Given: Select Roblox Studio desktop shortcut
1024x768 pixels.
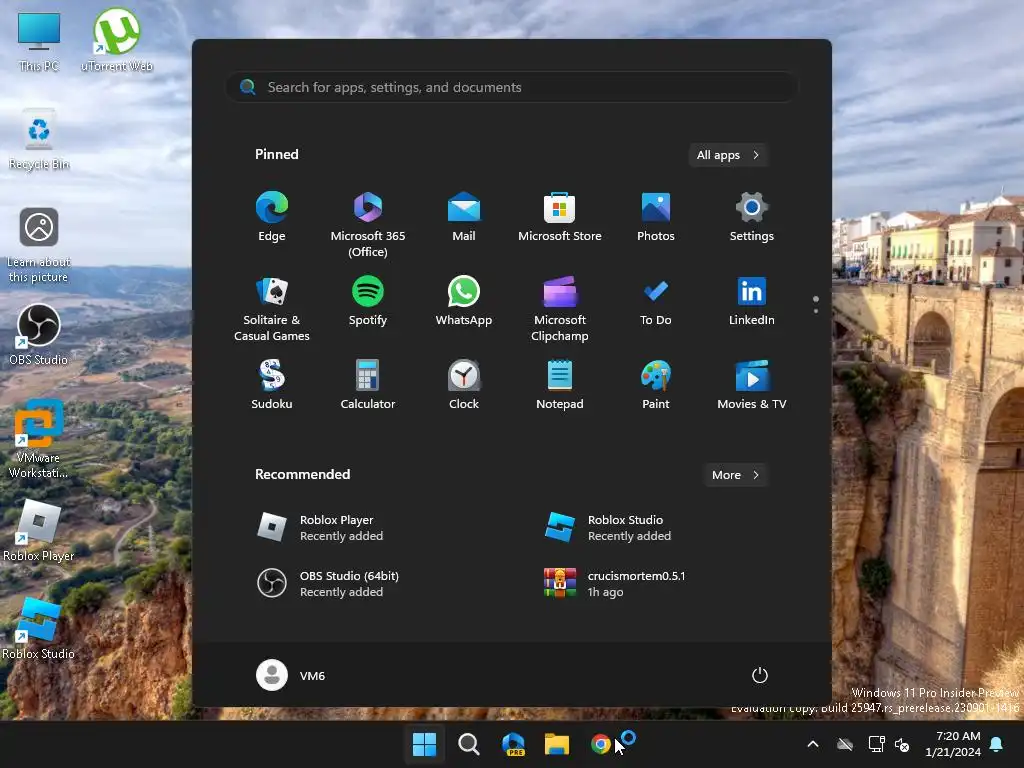Looking at the screenshot, I should pos(39,628).
